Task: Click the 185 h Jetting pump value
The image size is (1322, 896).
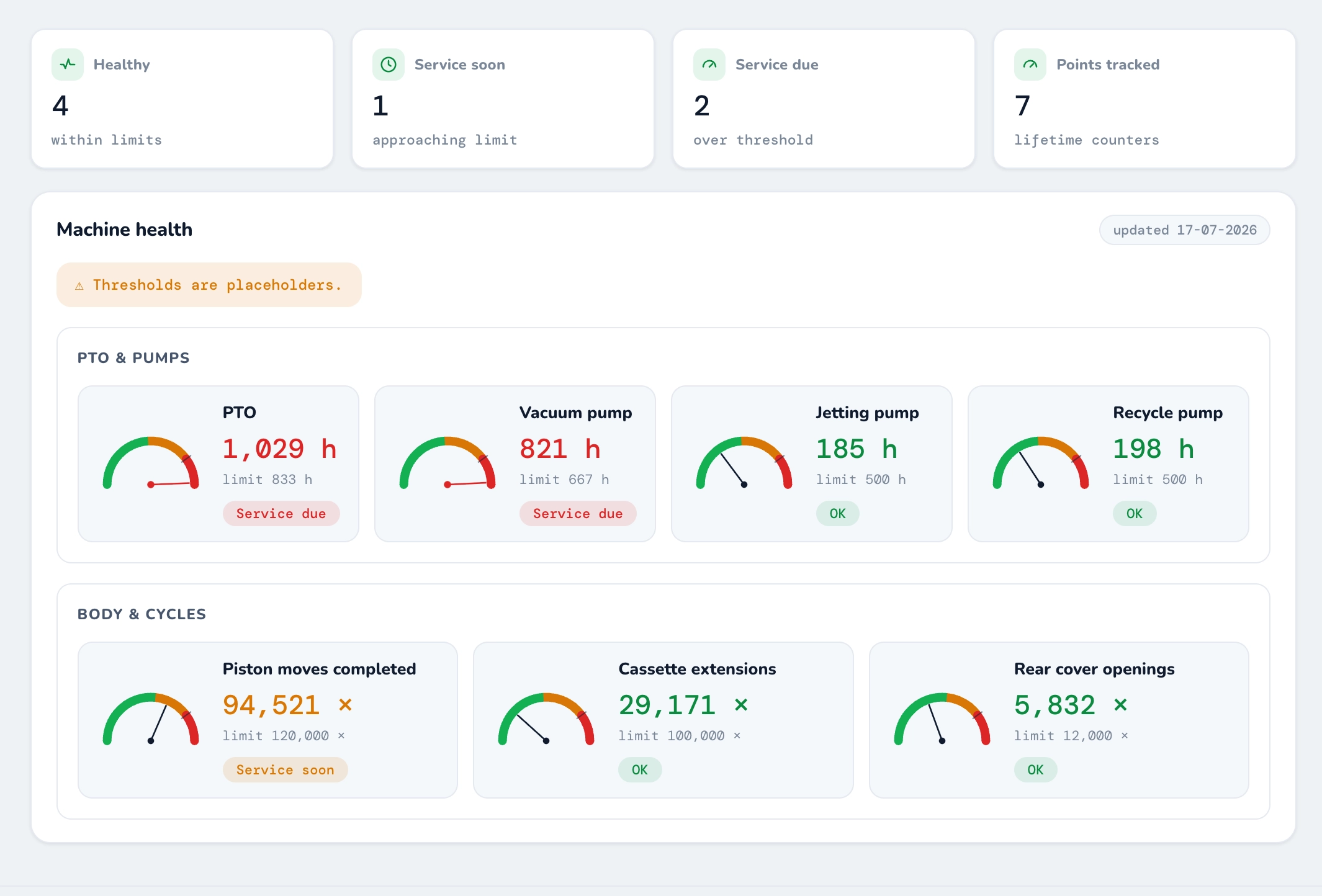Action: pos(857,449)
